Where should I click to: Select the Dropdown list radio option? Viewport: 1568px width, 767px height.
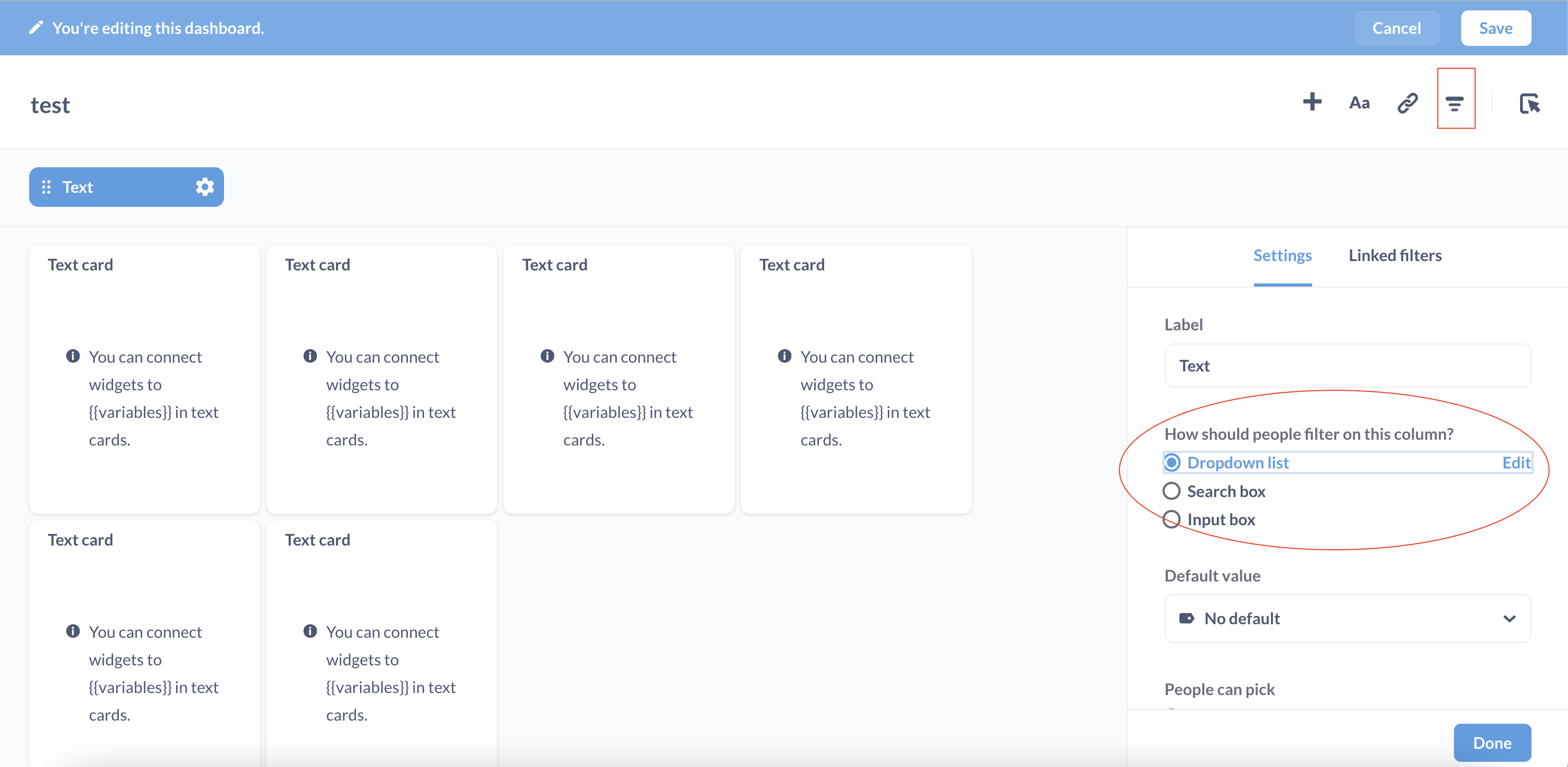[x=1172, y=463]
